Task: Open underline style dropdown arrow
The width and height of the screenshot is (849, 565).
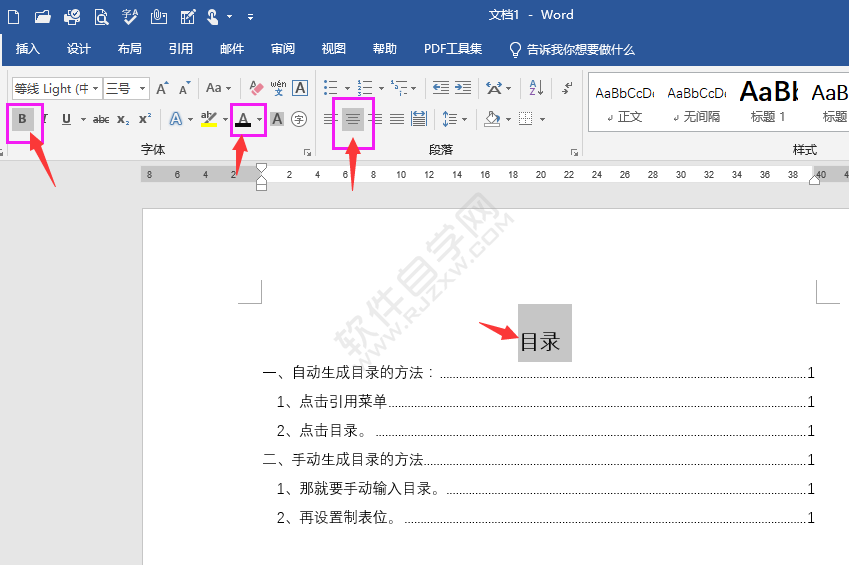Action: point(83,119)
